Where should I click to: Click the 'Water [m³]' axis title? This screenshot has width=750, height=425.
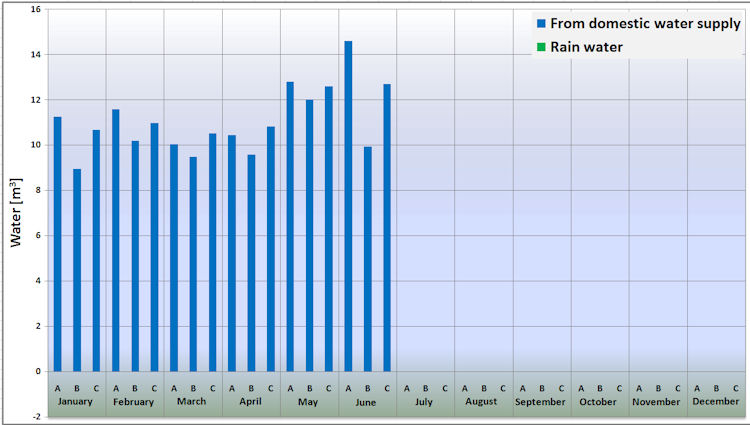(x=16, y=212)
